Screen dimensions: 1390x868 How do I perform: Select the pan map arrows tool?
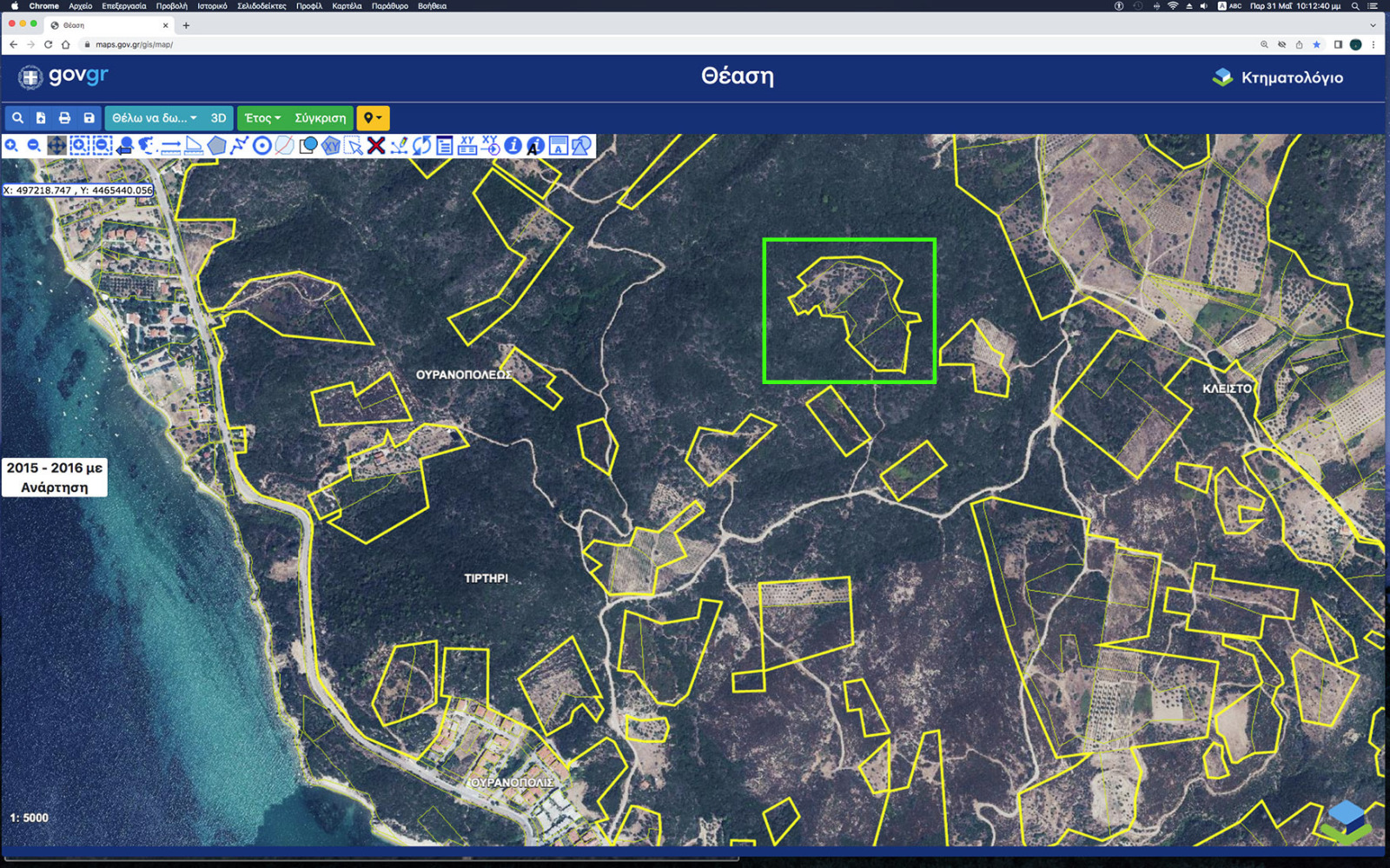56,146
